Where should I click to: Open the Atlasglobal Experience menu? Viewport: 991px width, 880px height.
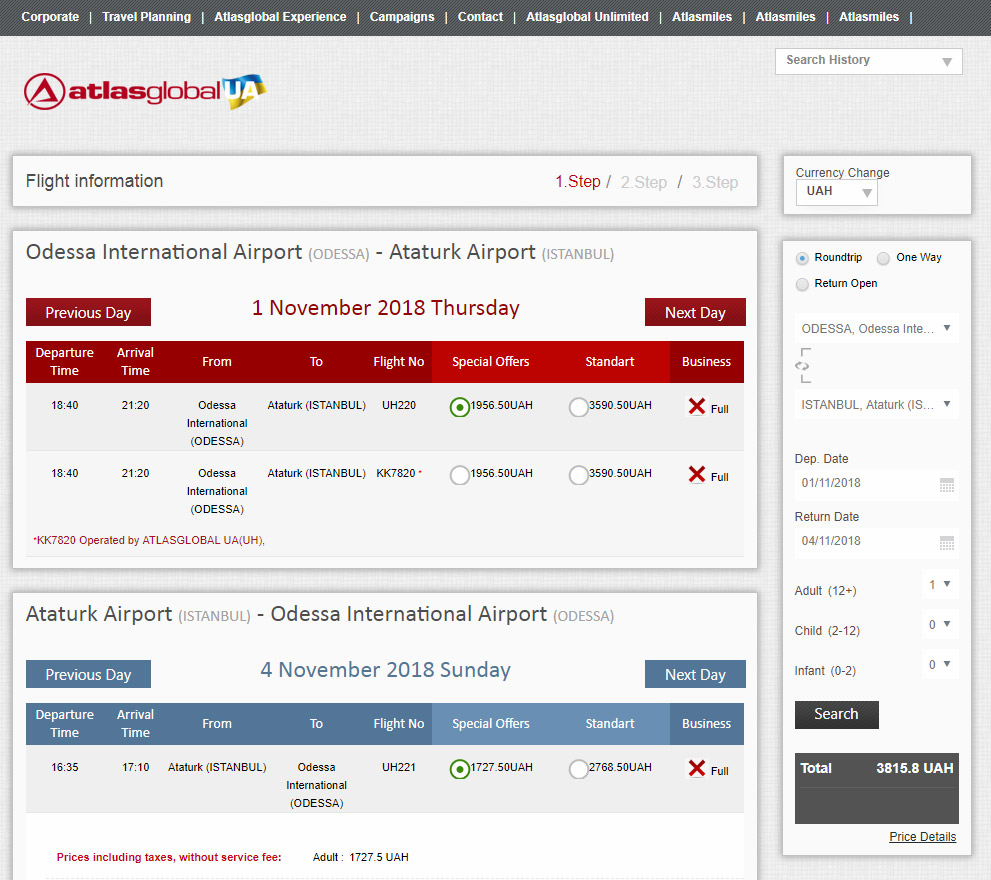pyautogui.click(x=280, y=17)
